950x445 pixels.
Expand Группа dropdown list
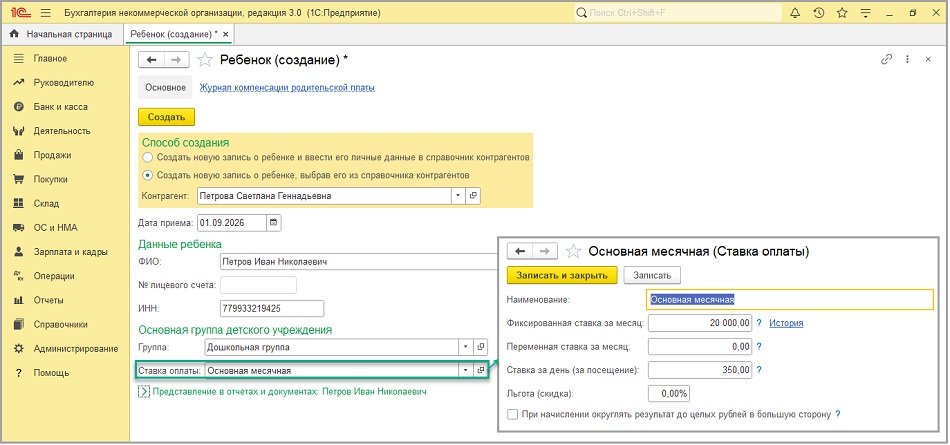tap(466, 347)
